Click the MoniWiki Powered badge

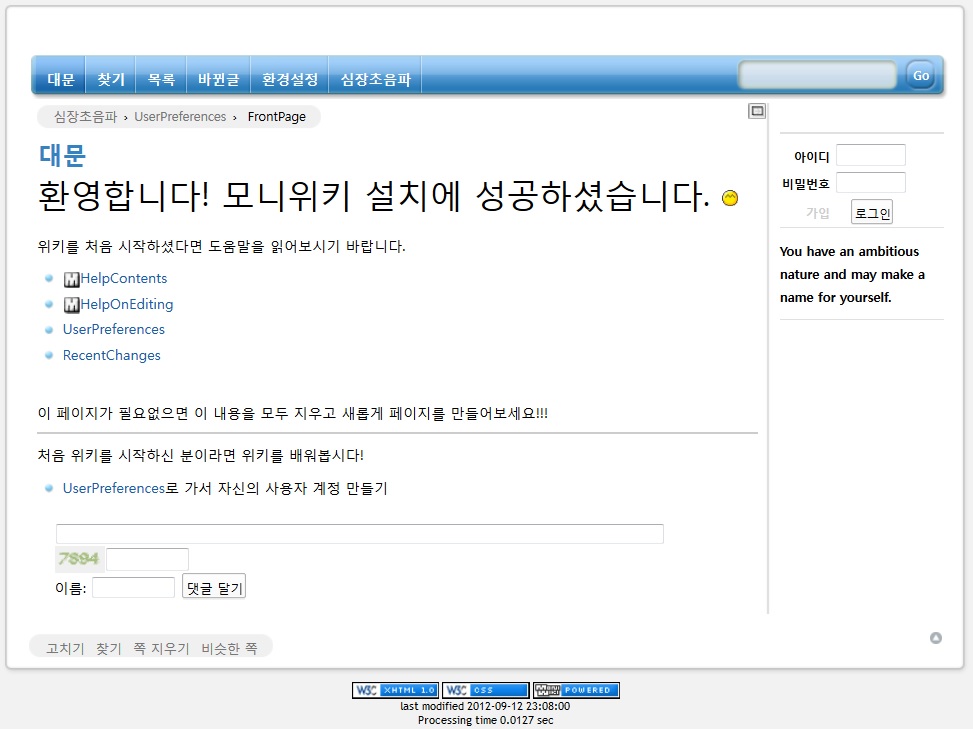[576, 690]
